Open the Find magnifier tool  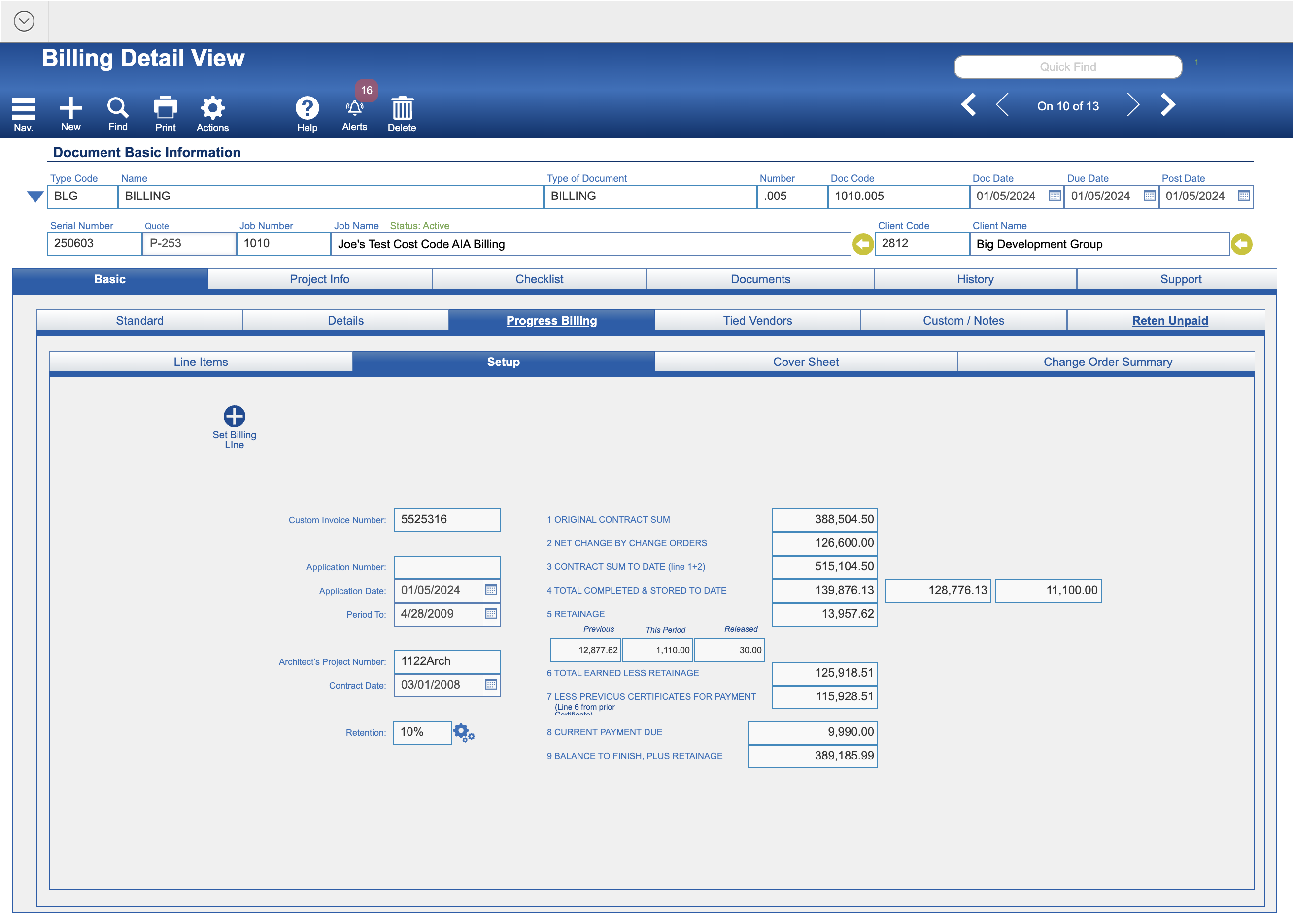coord(118,107)
